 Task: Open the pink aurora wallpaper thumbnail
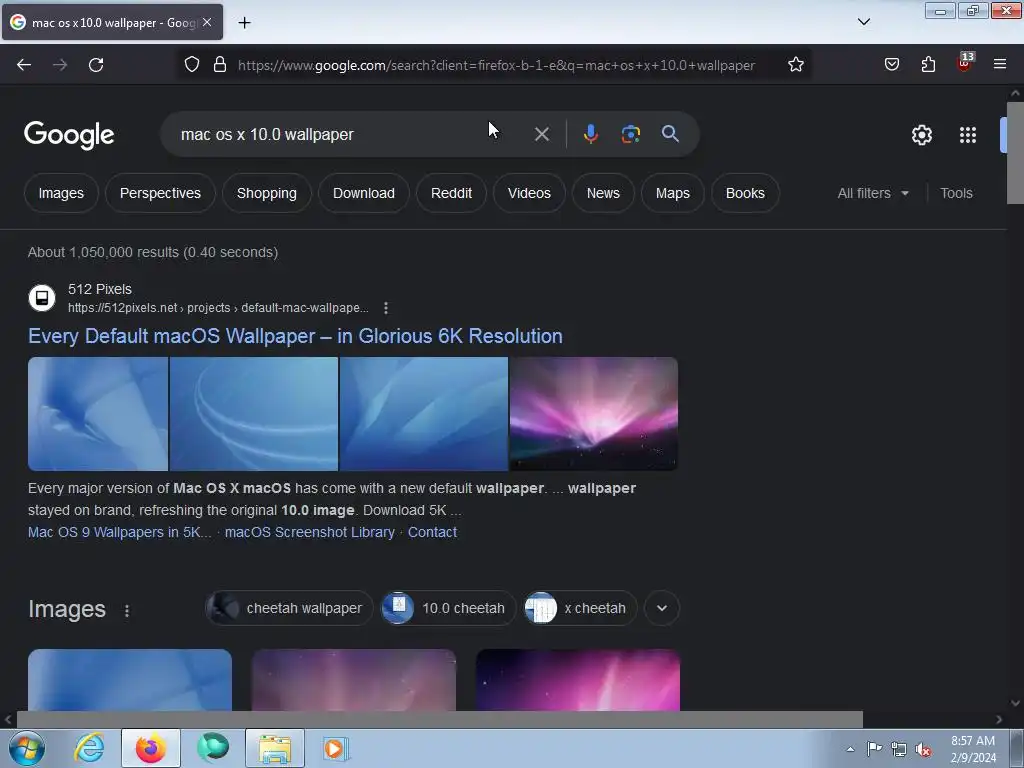pos(594,413)
